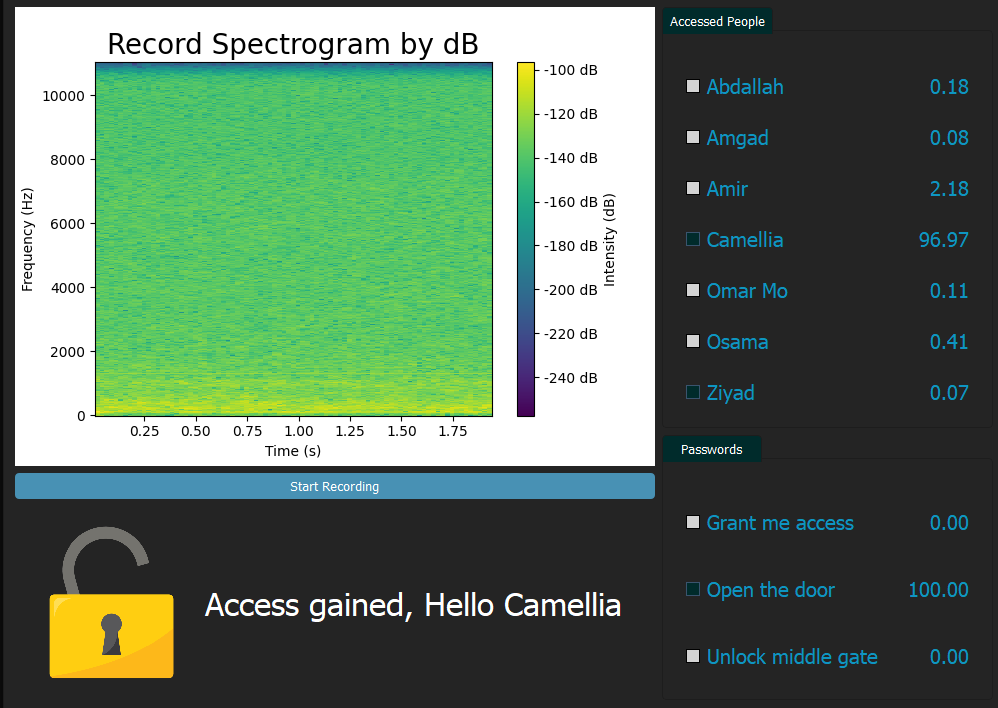Screen dimensions: 998x708
Task: Click the Access gained, Hello Camellia message
Action: pos(412,606)
